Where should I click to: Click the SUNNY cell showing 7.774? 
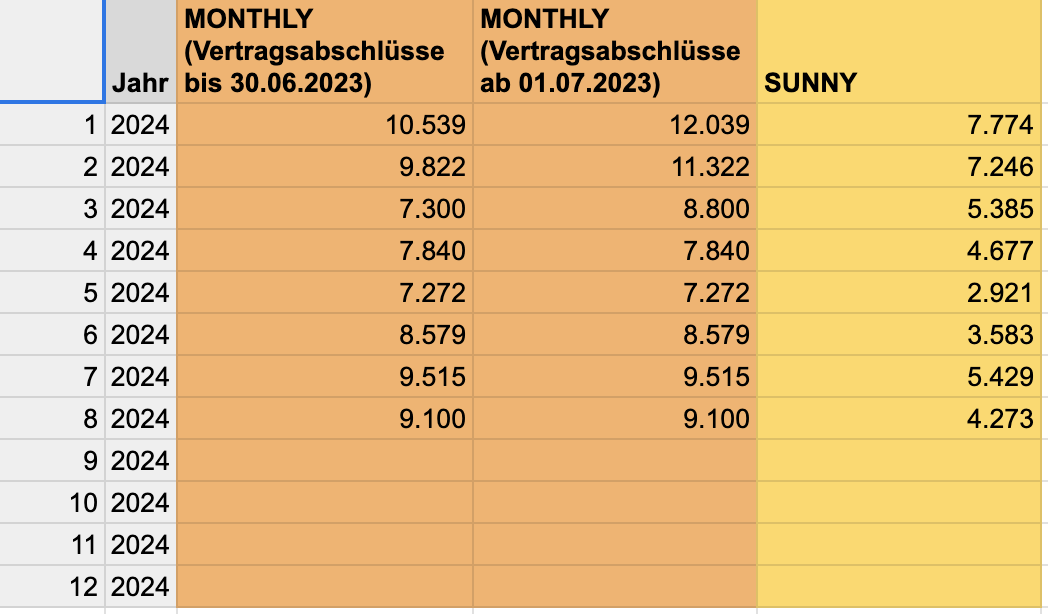900,125
